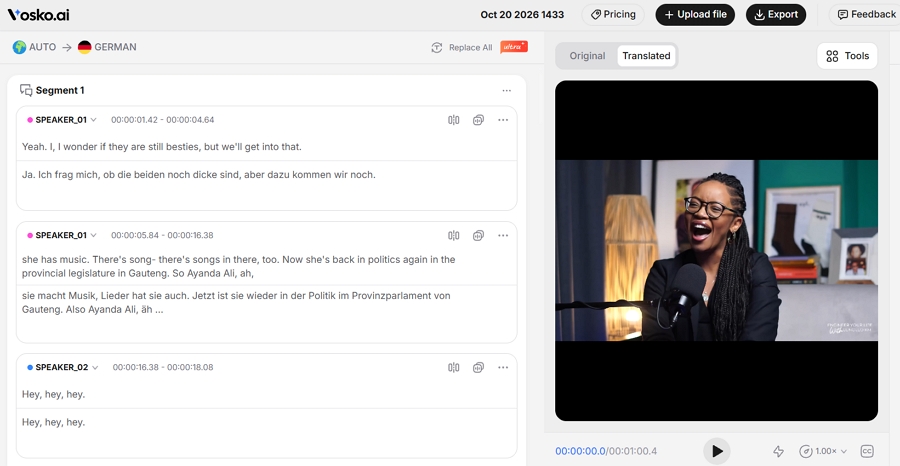Click the current time 00:00:00.0
This screenshot has width=900, height=466.
[580, 451]
